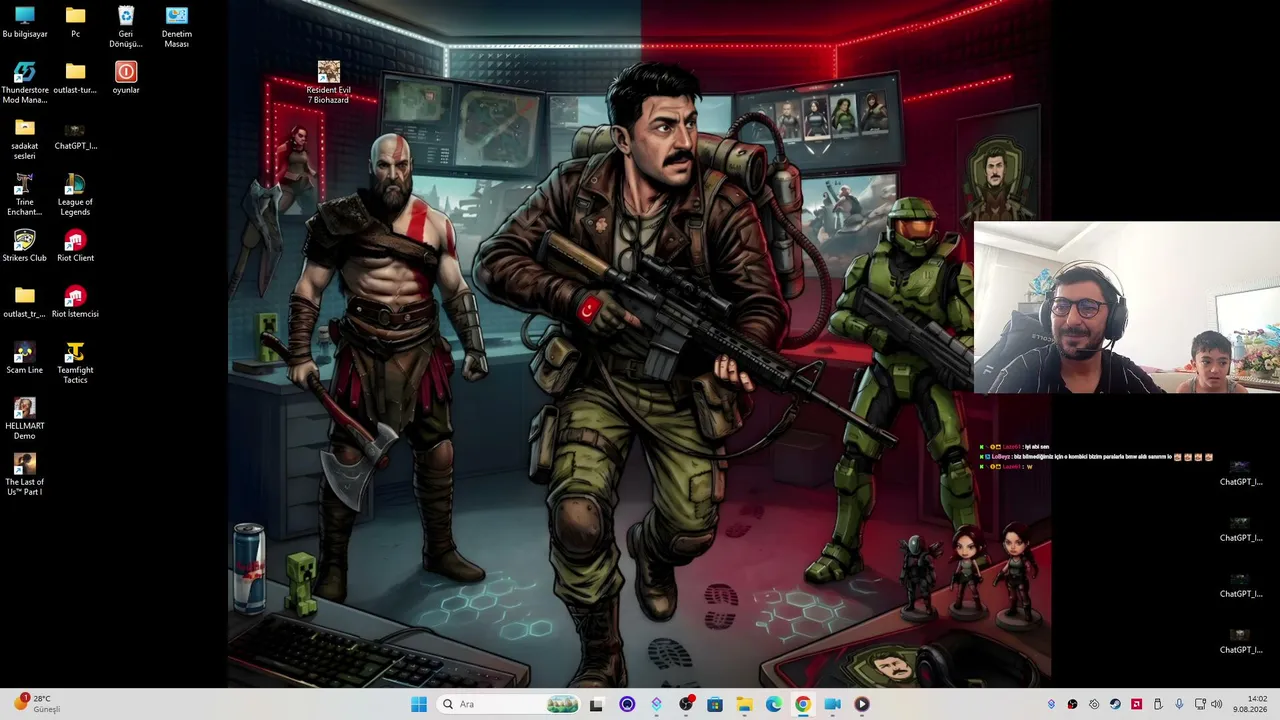Open the 28°C Güneşli weather widget
The width and height of the screenshot is (1280, 720).
[38, 704]
